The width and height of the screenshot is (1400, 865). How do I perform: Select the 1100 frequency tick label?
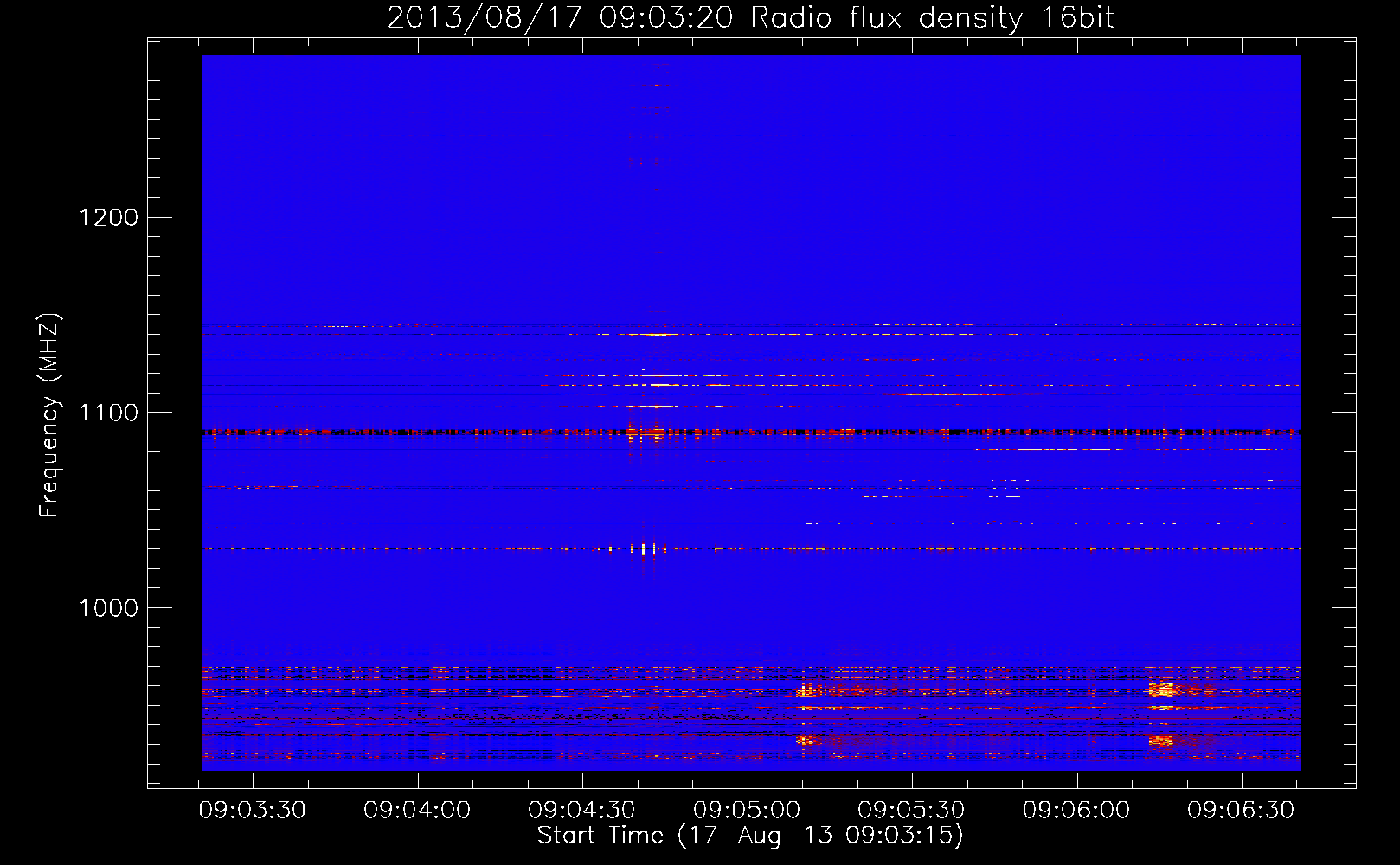[x=109, y=413]
